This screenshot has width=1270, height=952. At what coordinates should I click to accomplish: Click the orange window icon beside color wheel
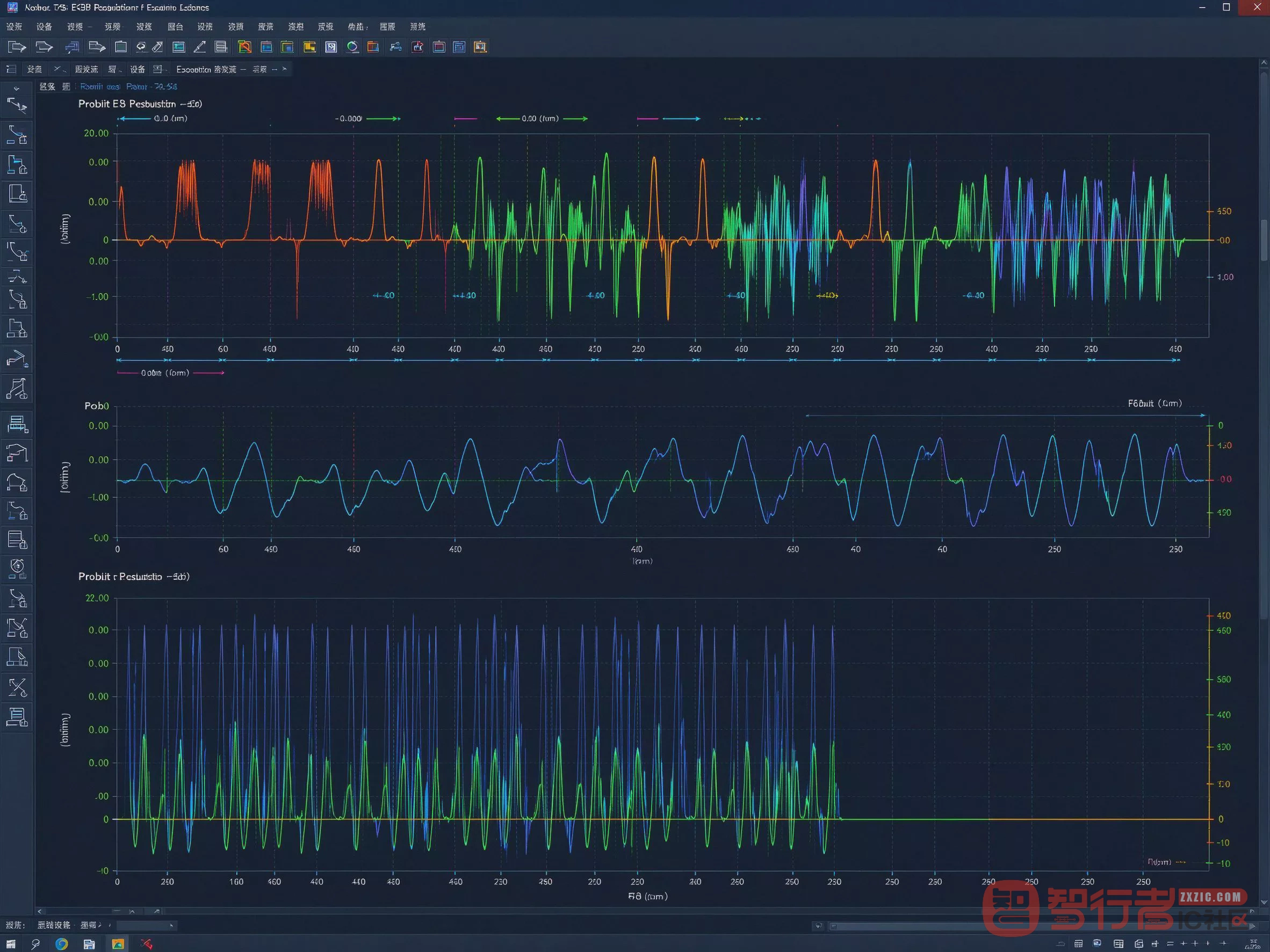pyautogui.click(x=373, y=47)
